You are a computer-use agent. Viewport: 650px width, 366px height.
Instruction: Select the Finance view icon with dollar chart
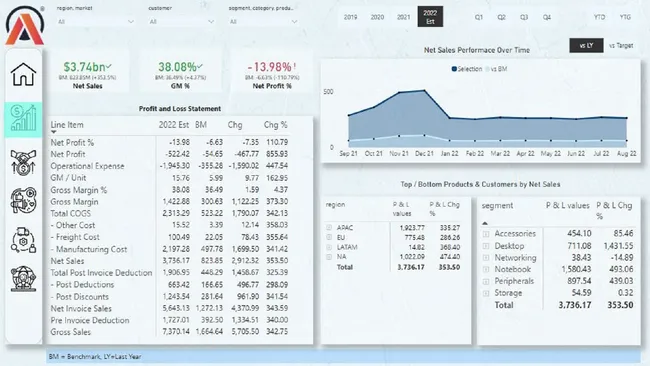(x=24, y=119)
